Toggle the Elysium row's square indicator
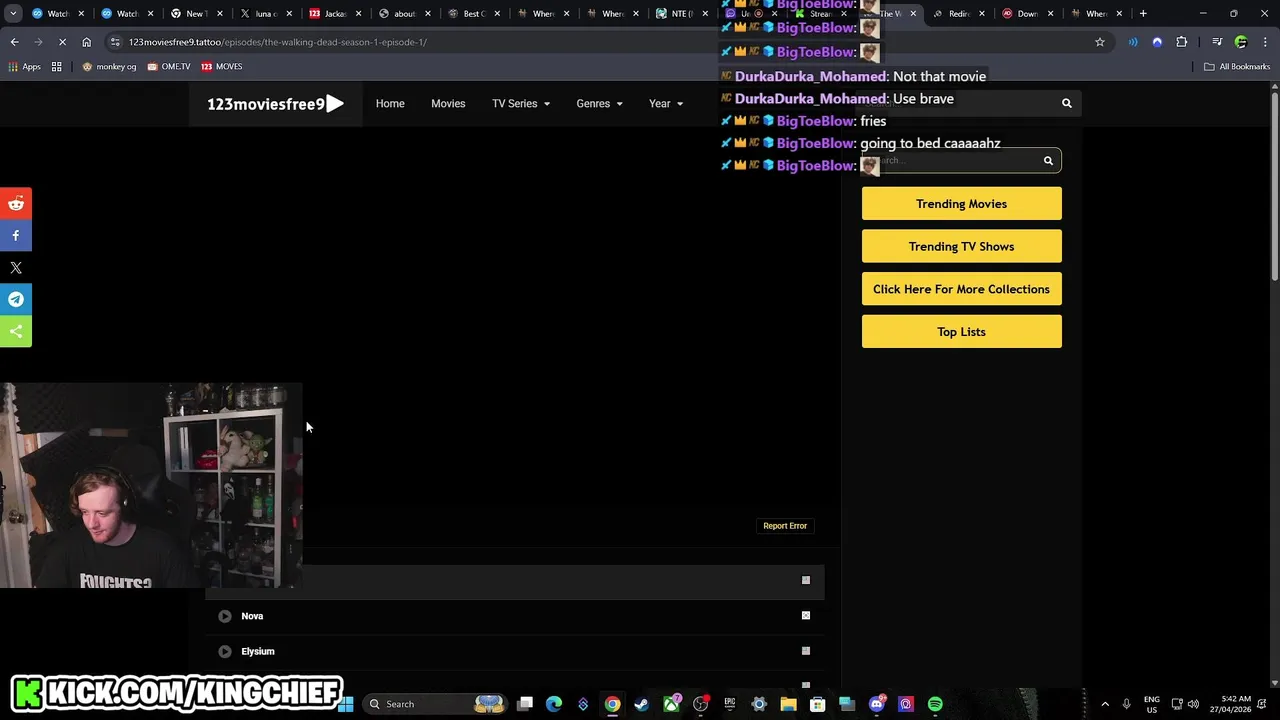The width and height of the screenshot is (1280, 720). (x=806, y=651)
